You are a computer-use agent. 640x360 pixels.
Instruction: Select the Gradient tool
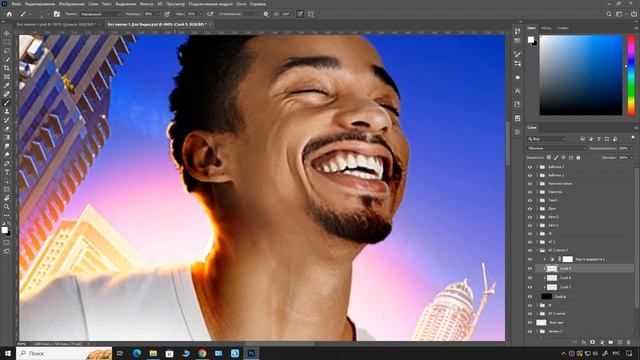7,137
